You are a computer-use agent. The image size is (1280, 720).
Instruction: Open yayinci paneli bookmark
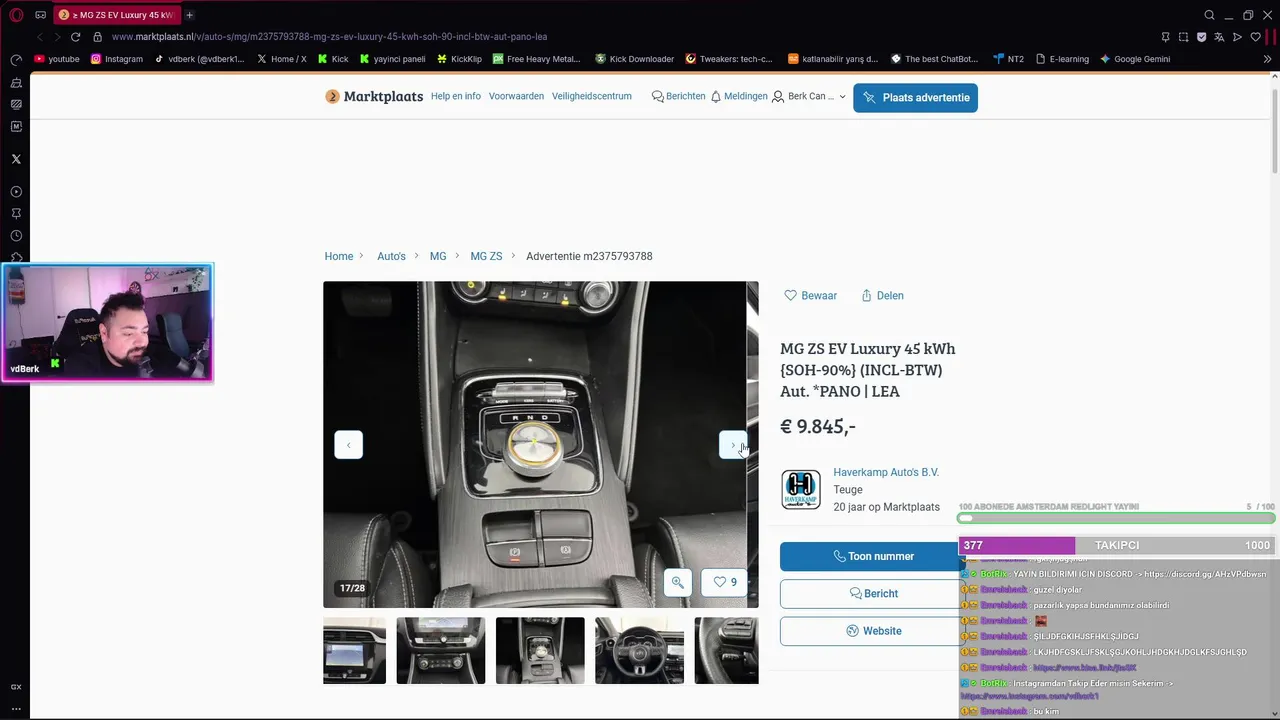pos(392,59)
